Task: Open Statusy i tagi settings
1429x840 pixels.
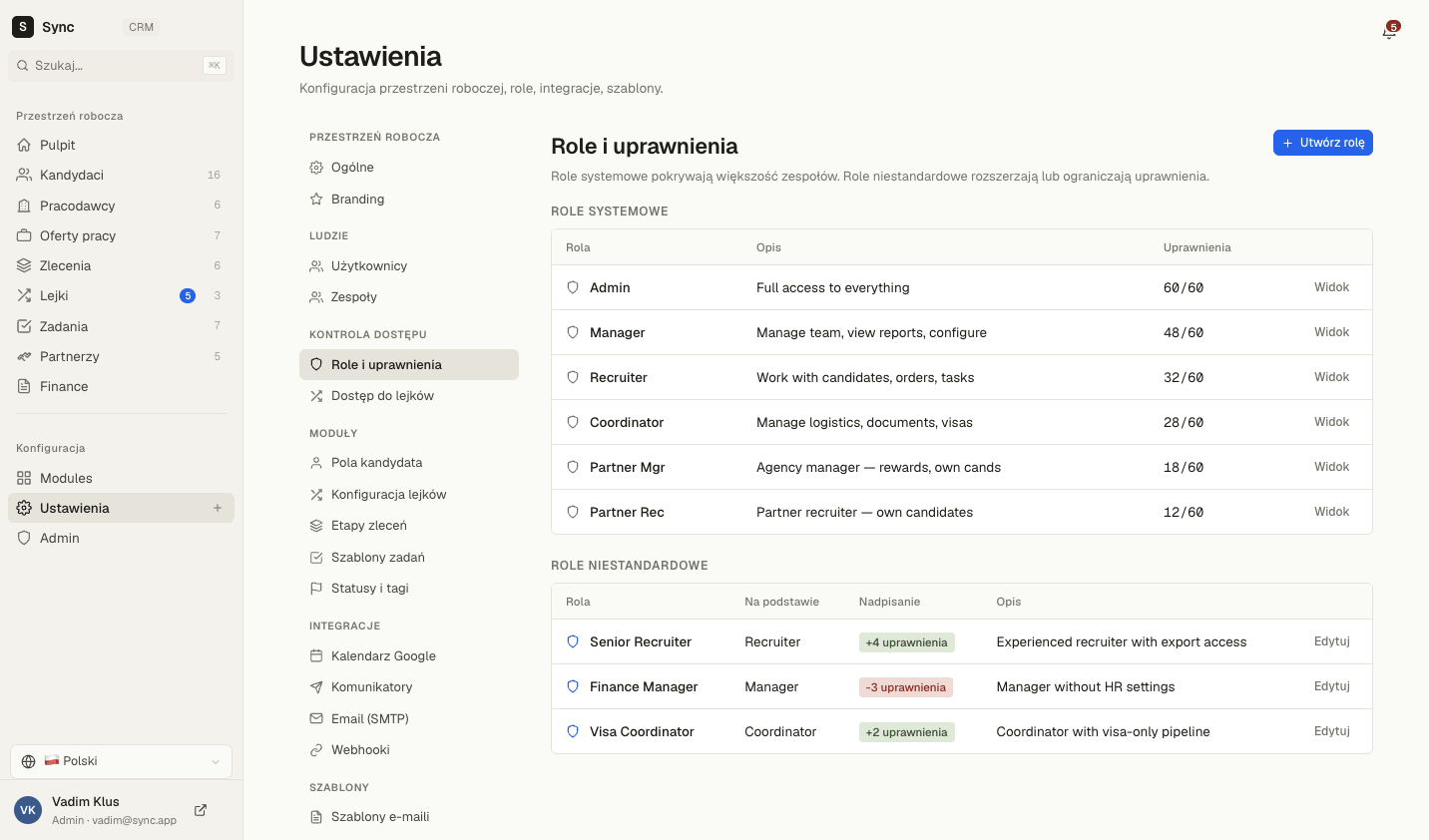Action: tap(409, 589)
